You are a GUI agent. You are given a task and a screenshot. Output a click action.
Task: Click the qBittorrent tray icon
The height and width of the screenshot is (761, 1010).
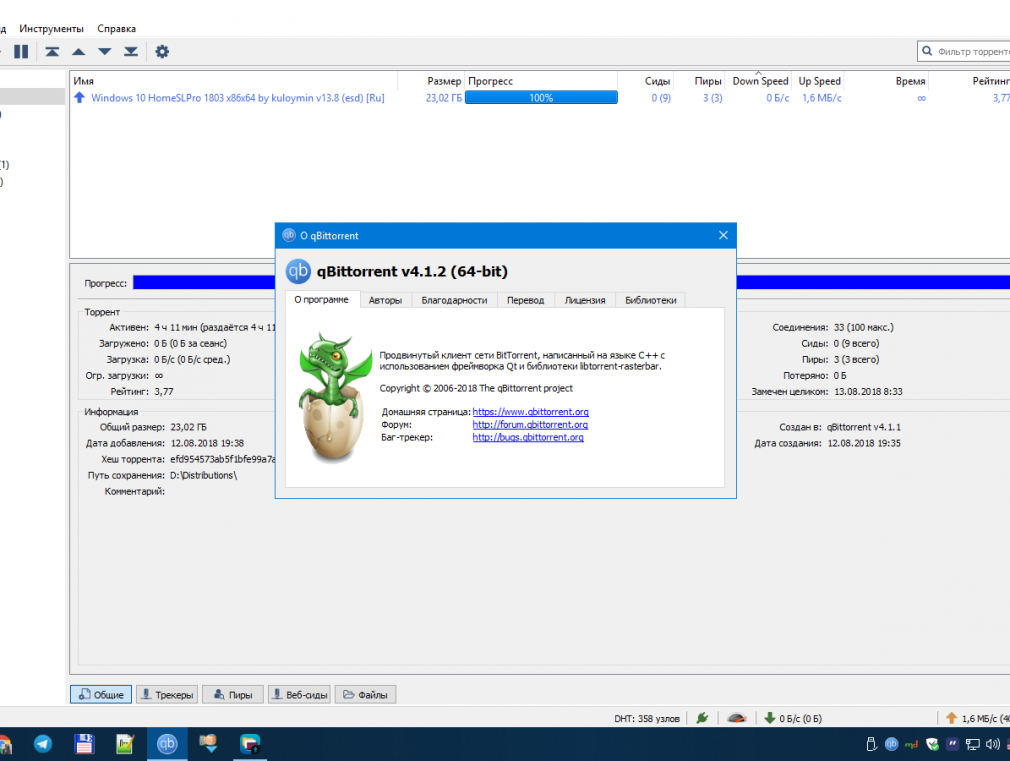(891, 744)
